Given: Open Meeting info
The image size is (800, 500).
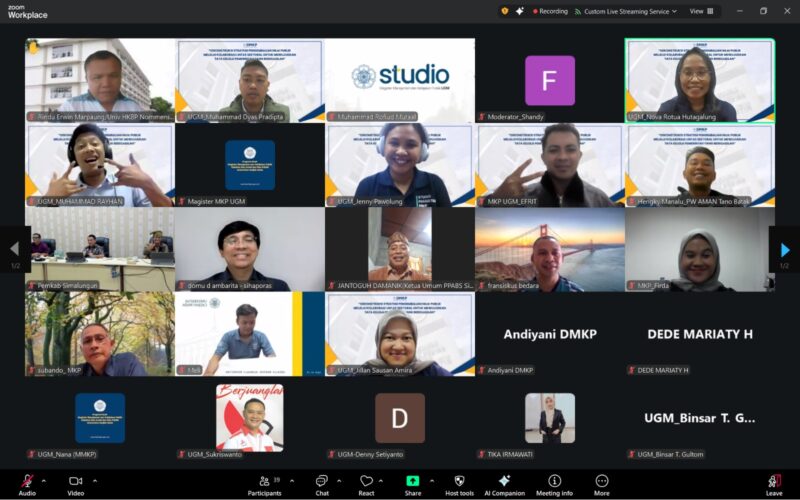Looking at the screenshot, I should (x=554, y=483).
